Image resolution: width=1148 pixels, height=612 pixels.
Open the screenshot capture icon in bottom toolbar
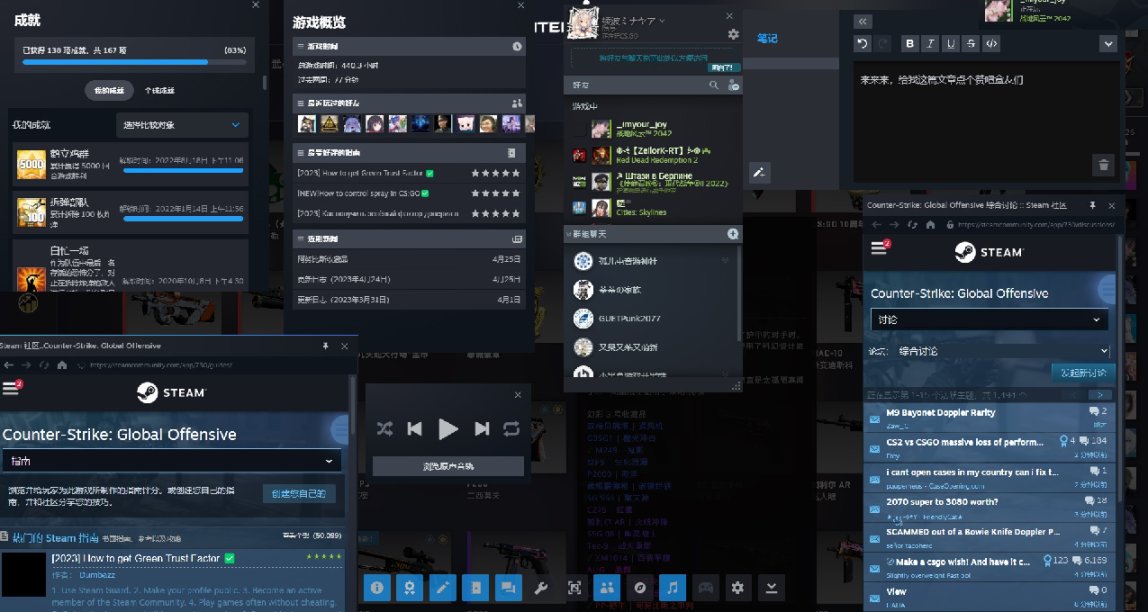tap(574, 588)
